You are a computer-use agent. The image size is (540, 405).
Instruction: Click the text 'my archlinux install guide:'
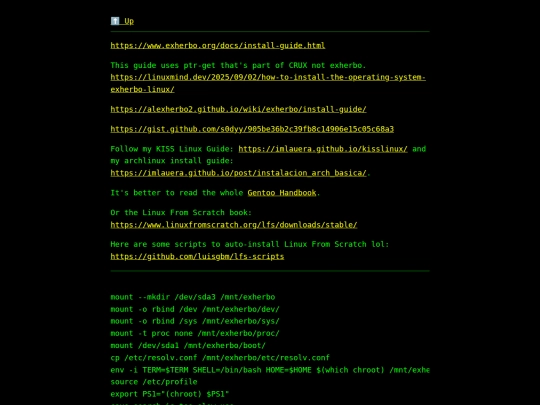click(x=172, y=161)
